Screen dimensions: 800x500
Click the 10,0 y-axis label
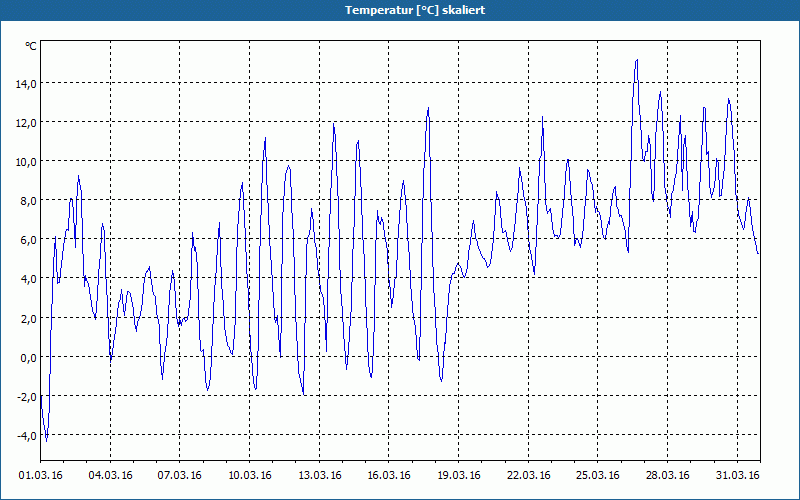tap(25, 161)
